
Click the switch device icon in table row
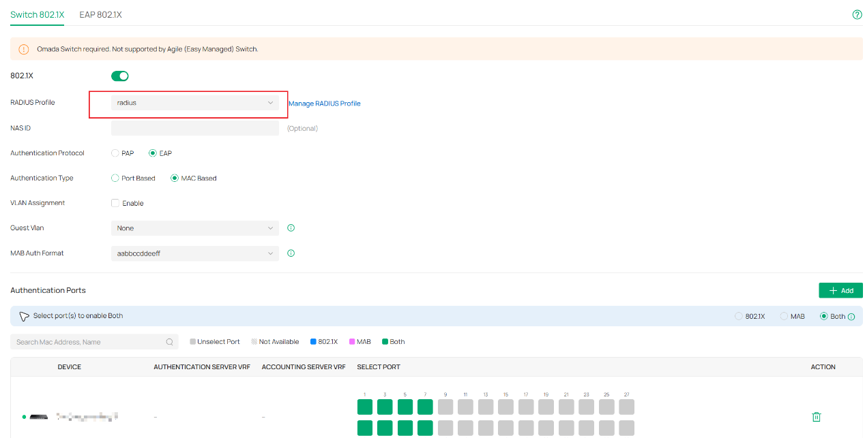coord(39,416)
